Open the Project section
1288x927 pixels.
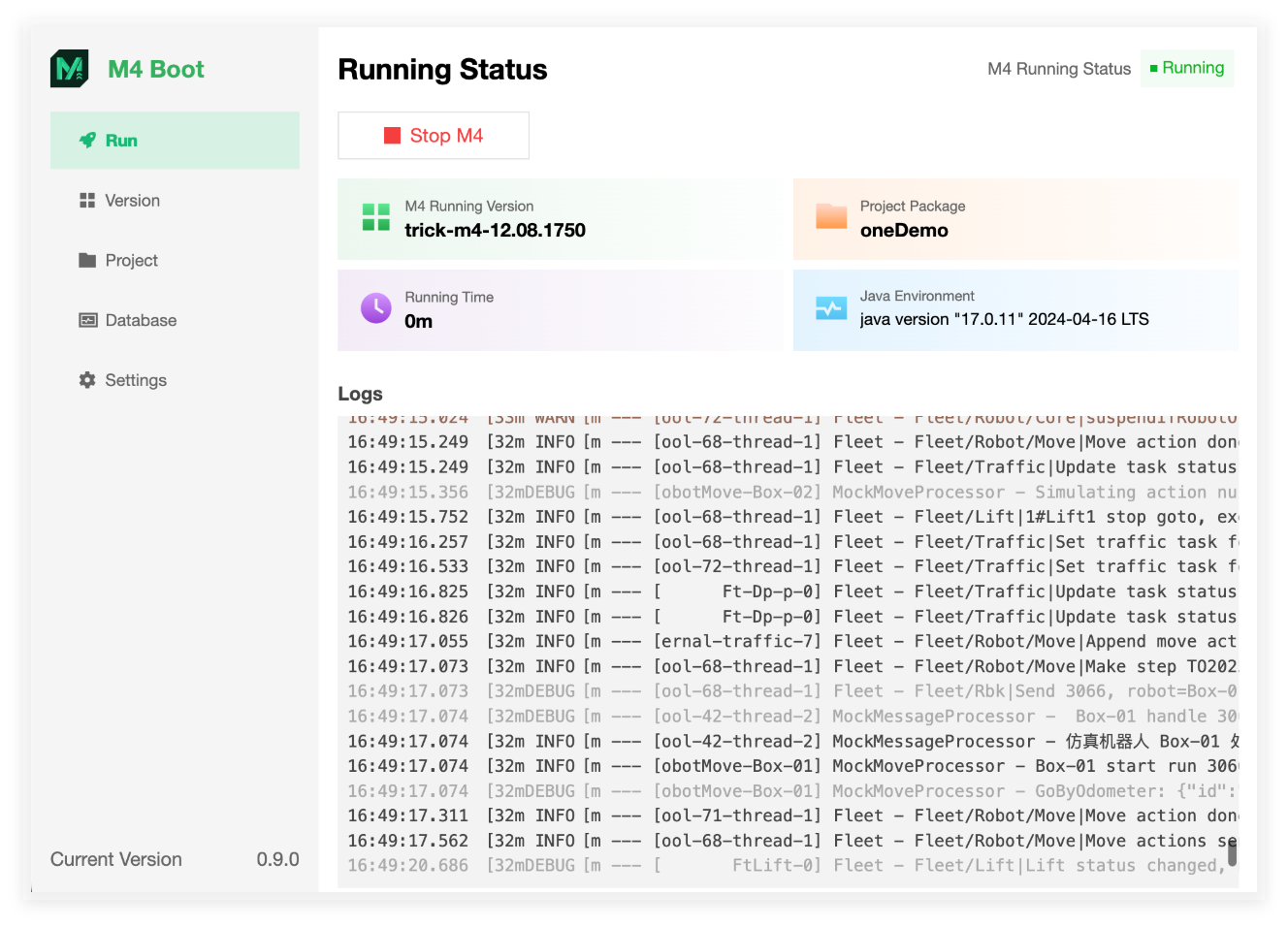click(131, 261)
